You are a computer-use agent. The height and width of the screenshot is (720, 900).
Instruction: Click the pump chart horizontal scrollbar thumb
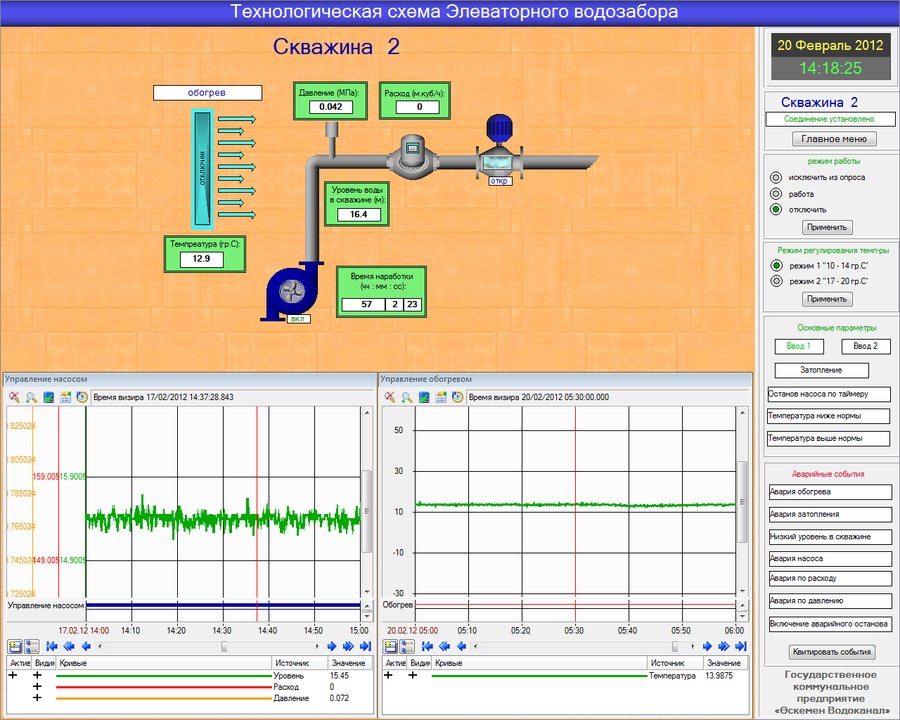pos(224,647)
